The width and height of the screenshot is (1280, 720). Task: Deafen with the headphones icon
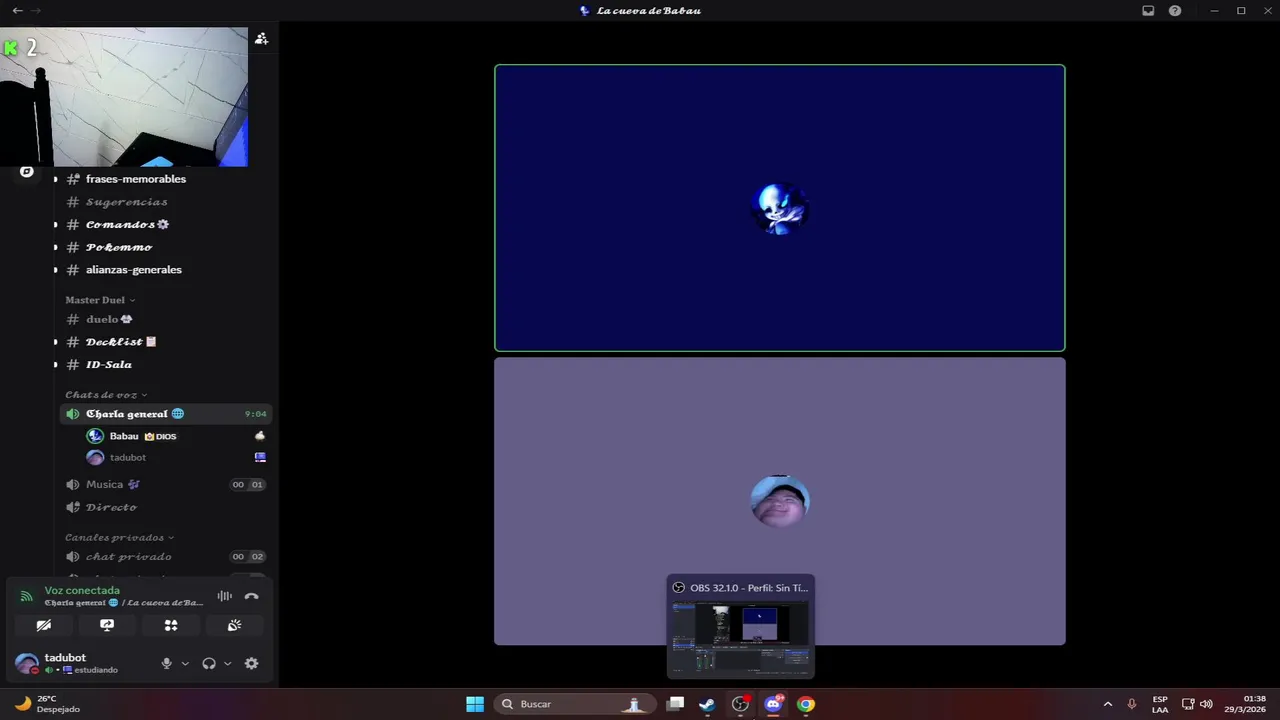(x=209, y=663)
